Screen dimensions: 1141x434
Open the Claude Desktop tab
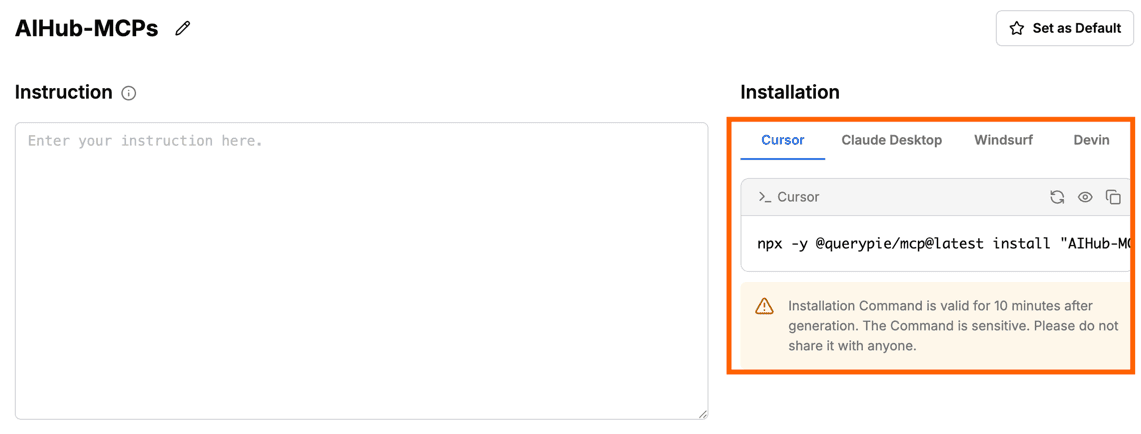click(891, 140)
